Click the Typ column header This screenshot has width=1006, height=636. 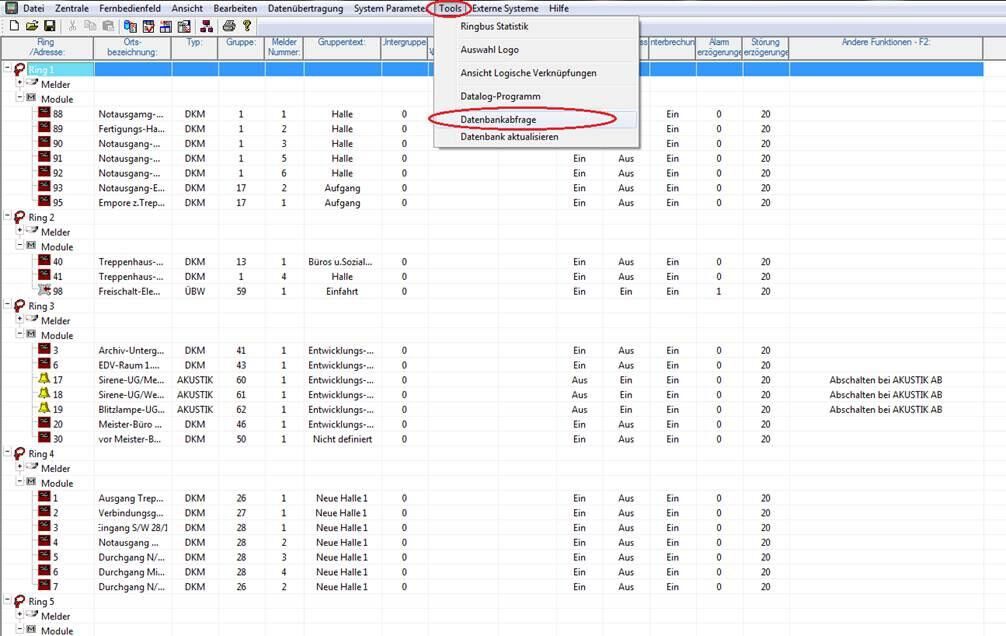(x=194, y=48)
